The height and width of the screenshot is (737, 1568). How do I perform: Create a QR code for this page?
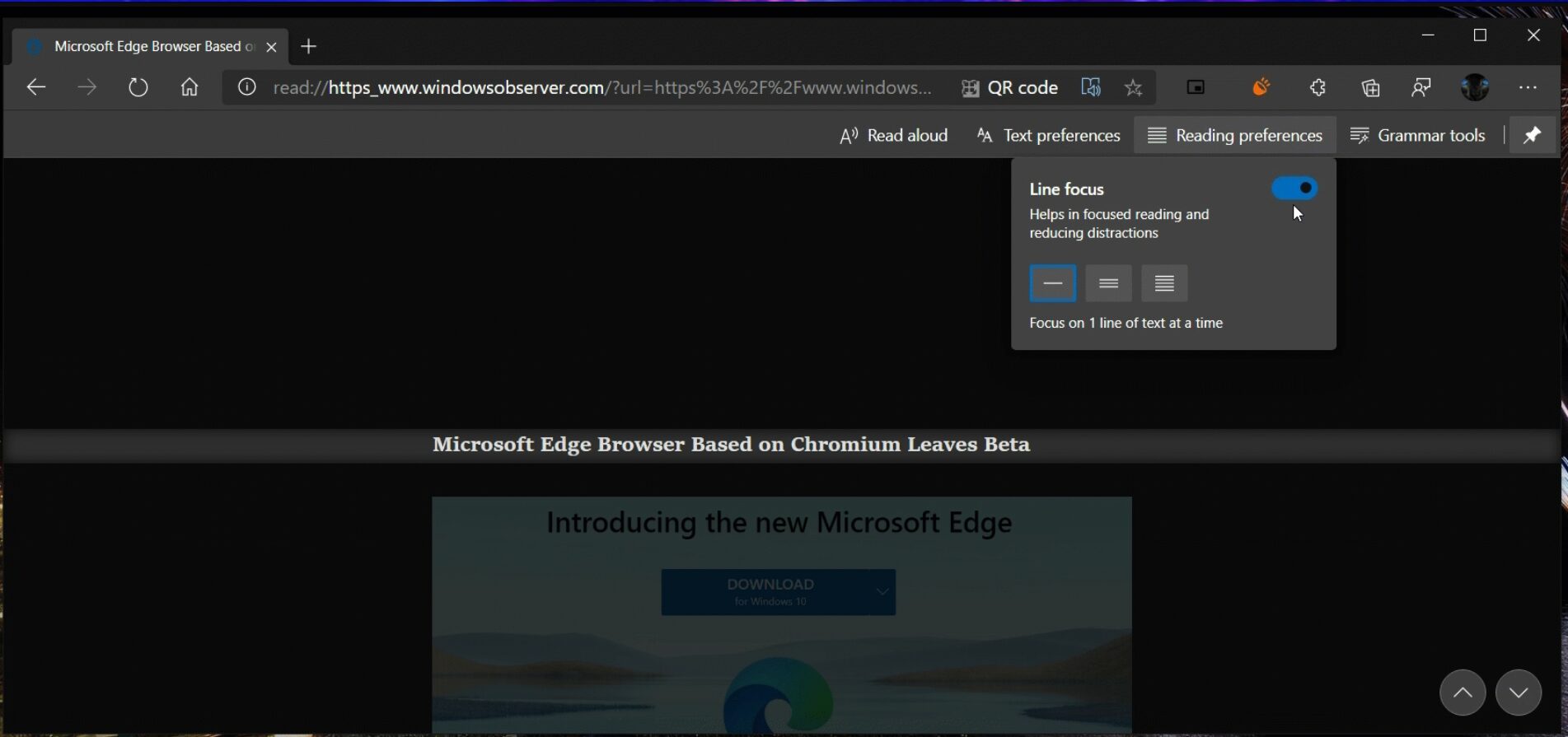coord(1009,87)
